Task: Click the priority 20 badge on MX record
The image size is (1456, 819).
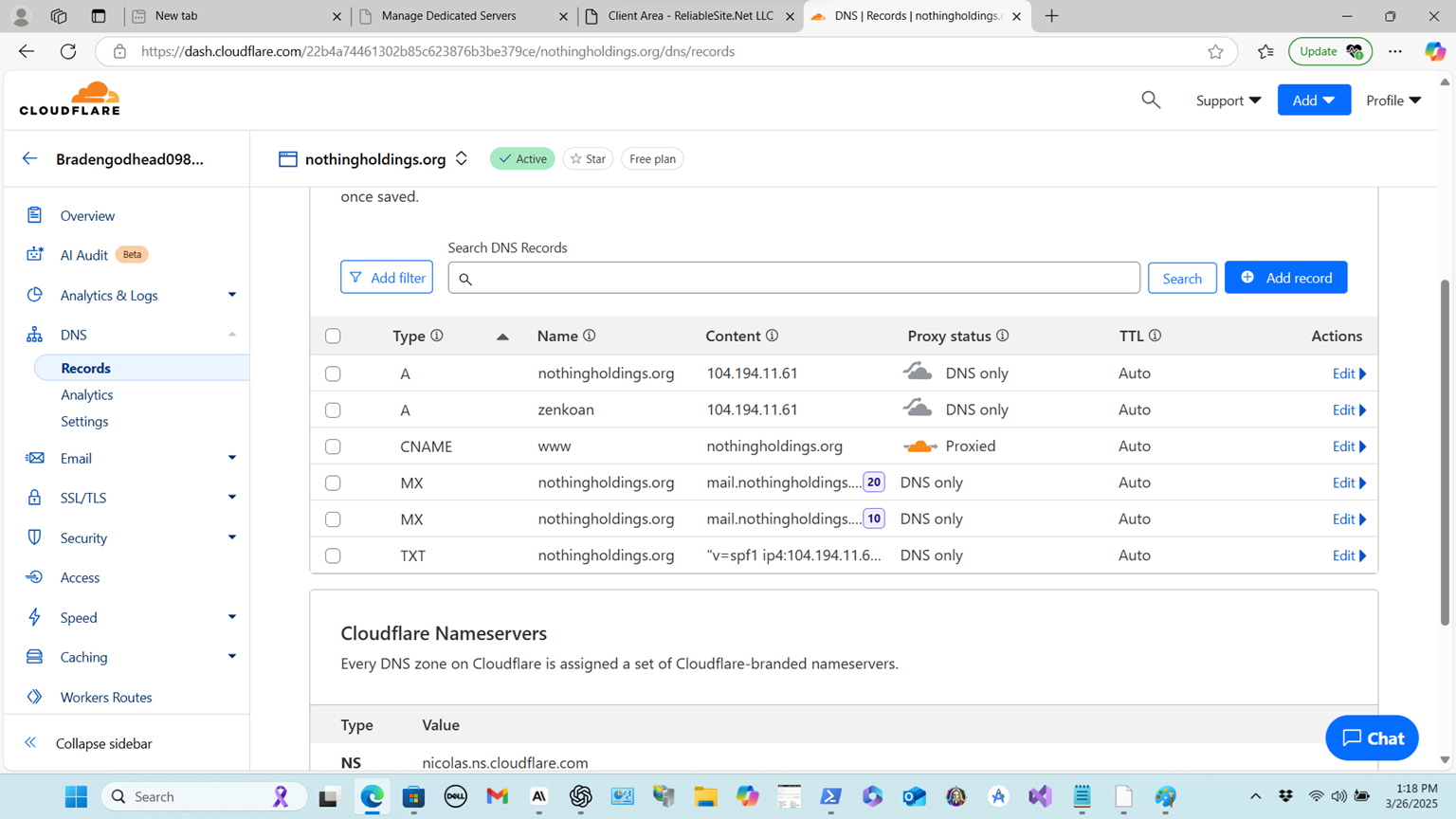Action: click(x=874, y=482)
